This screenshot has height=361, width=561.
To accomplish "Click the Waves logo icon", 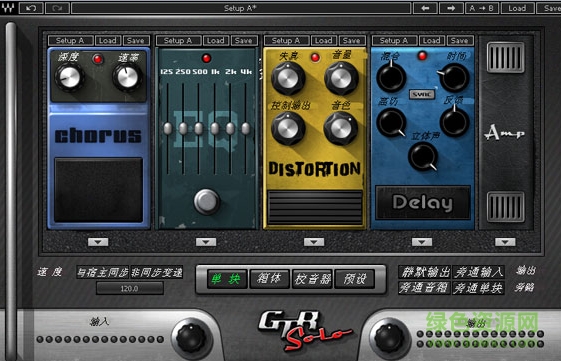I will click(8, 8).
